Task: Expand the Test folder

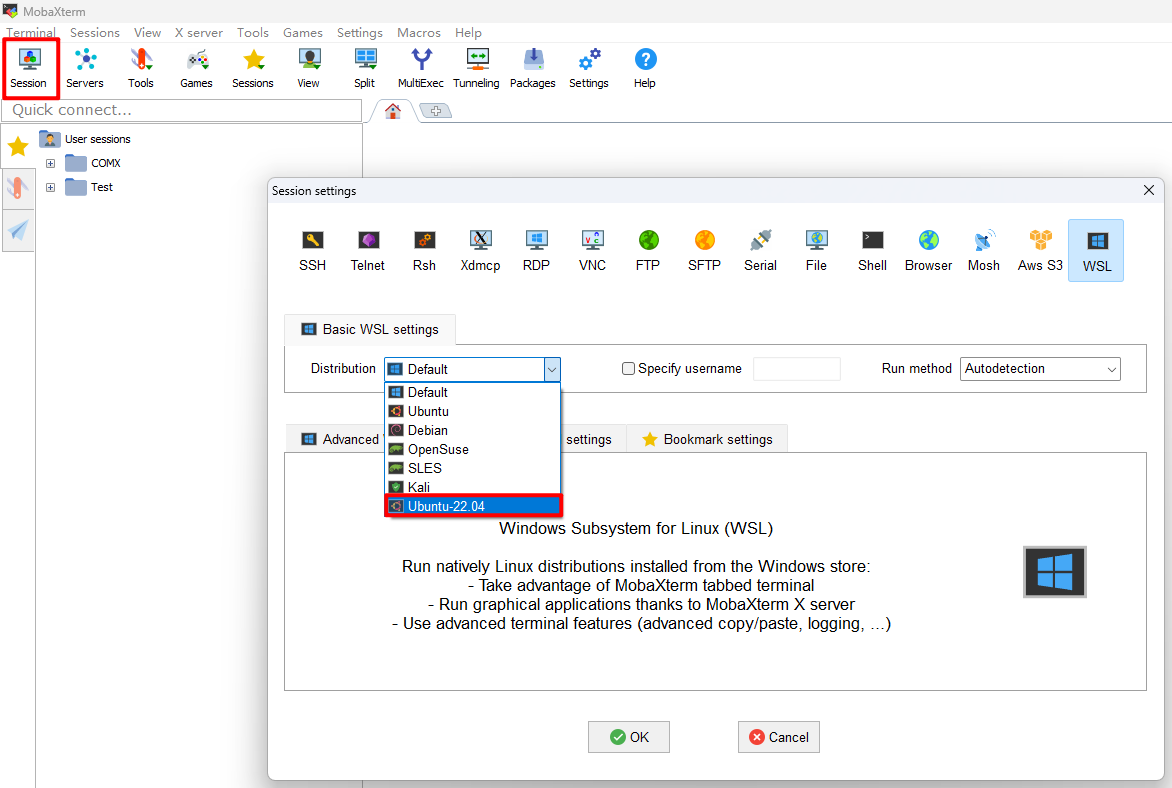Action: pos(50,187)
